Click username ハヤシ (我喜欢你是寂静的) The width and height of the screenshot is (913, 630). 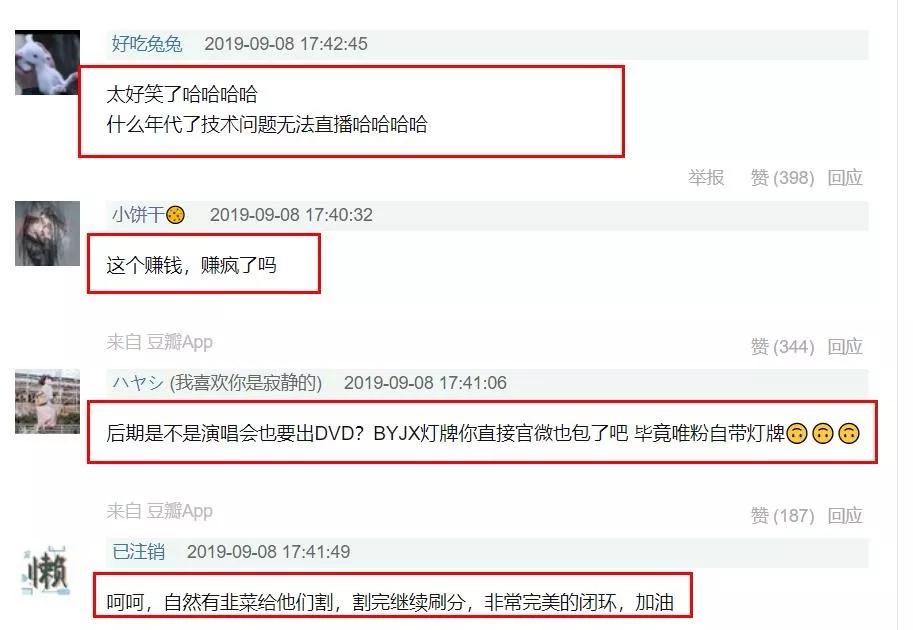pyautogui.click(x=217, y=383)
